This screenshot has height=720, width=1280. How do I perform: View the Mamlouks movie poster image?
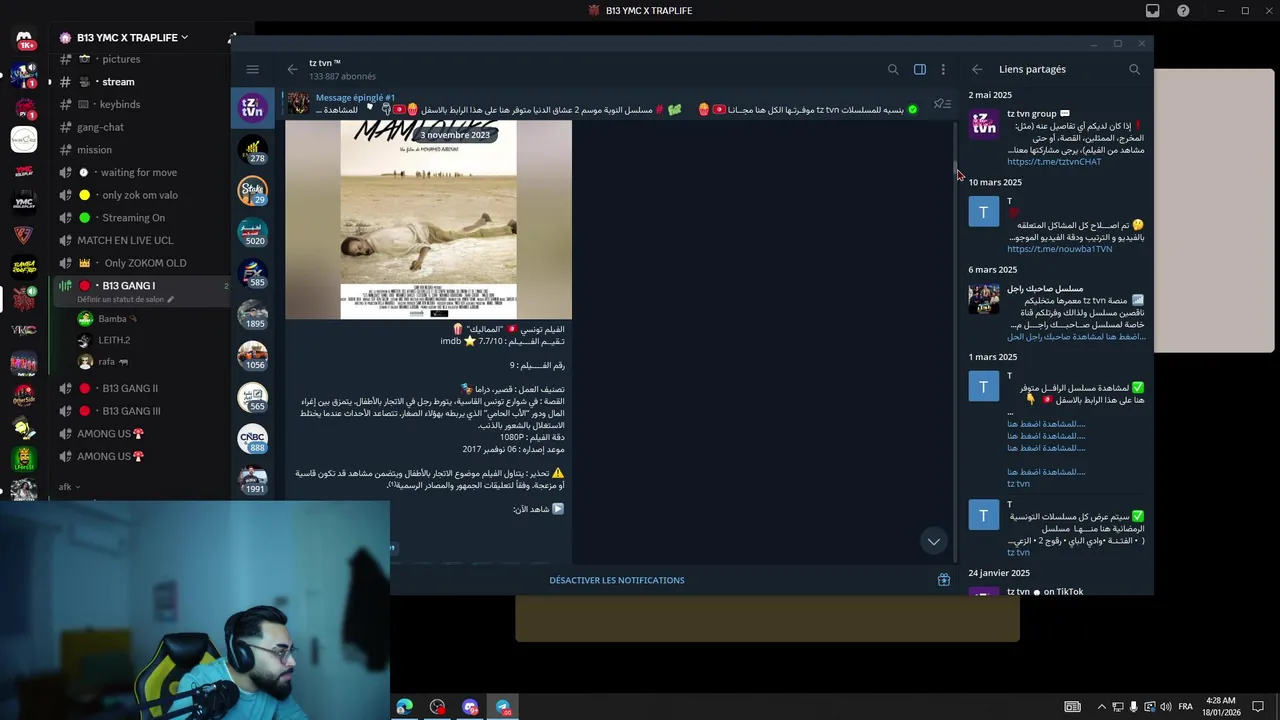(x=428, y=220)
